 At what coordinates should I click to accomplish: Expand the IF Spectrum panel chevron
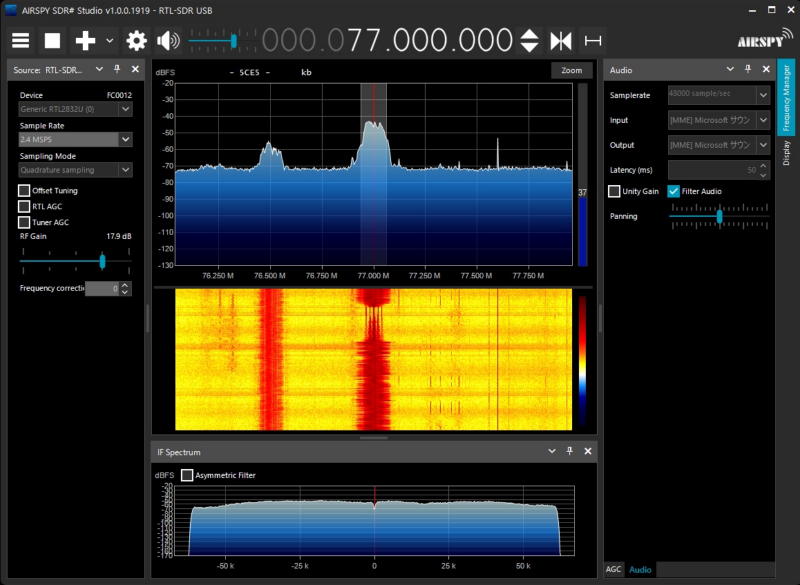552,451
